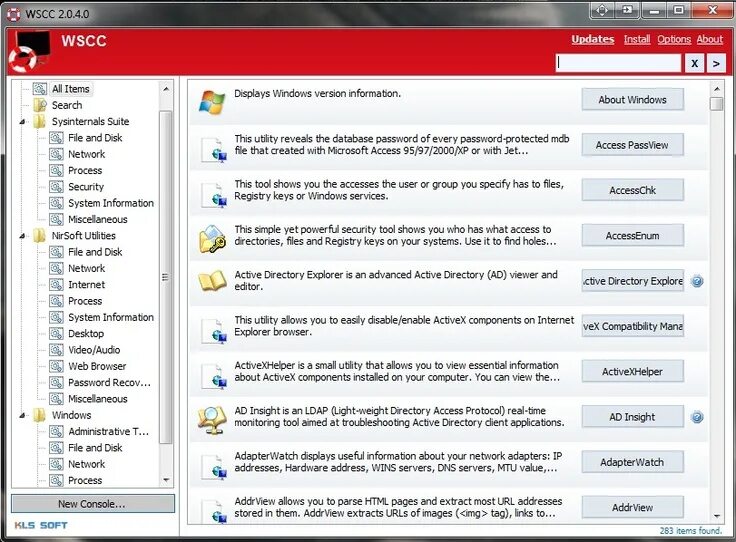Viewport: 736px width, 542px height.
Task: Click the Access PassView row icon
Action: click(x=214, y=150)
